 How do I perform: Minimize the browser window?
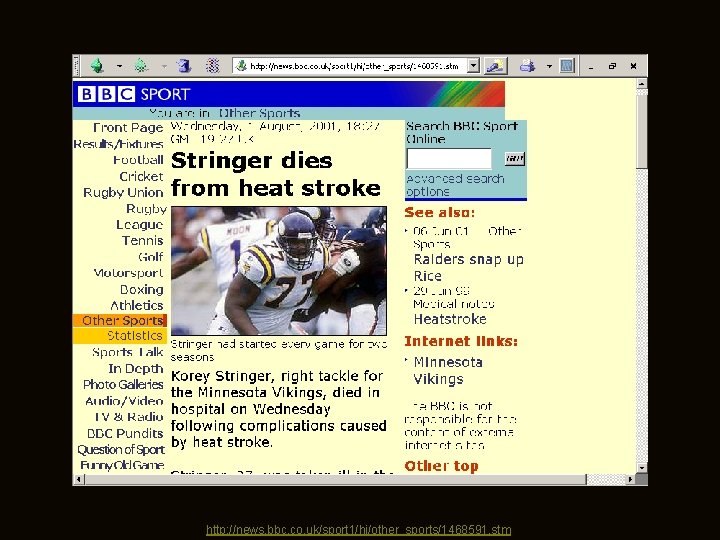[591, 67]
